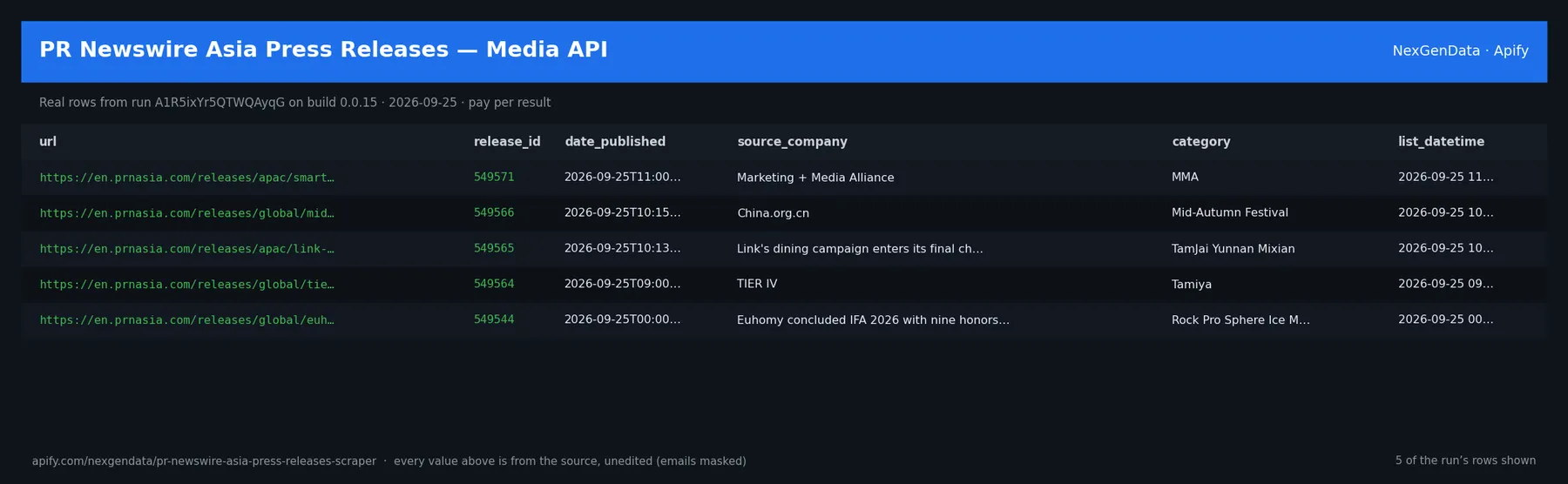The image size is (1568, 484).
Task: Select the Link's dining campaign source cell
Action: pos(860,249)
